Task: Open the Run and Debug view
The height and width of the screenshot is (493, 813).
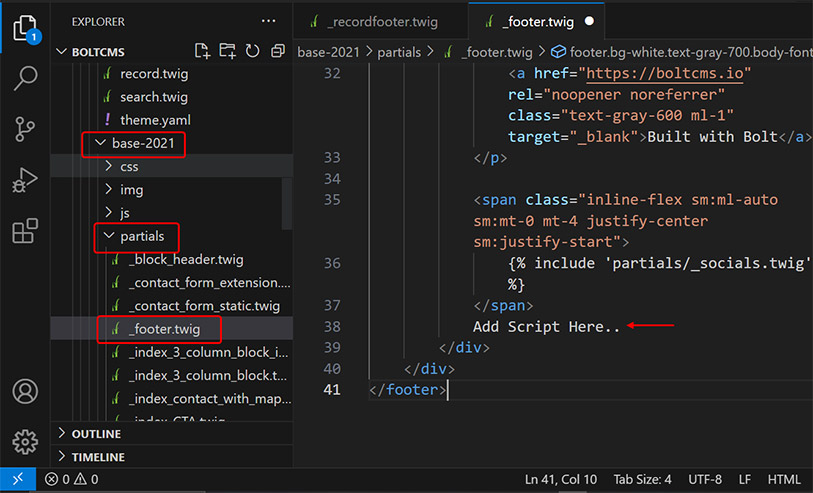Action: pos(25,180)
